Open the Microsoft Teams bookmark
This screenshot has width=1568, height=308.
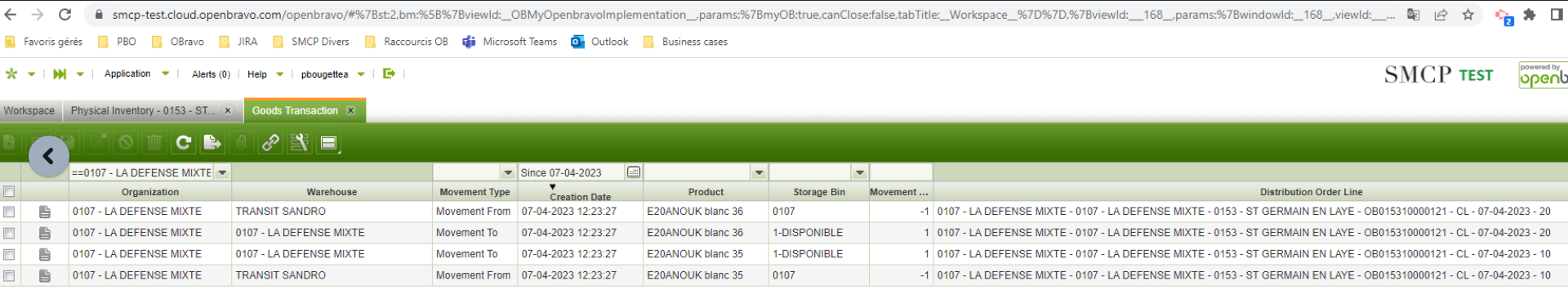coord(510,42)
